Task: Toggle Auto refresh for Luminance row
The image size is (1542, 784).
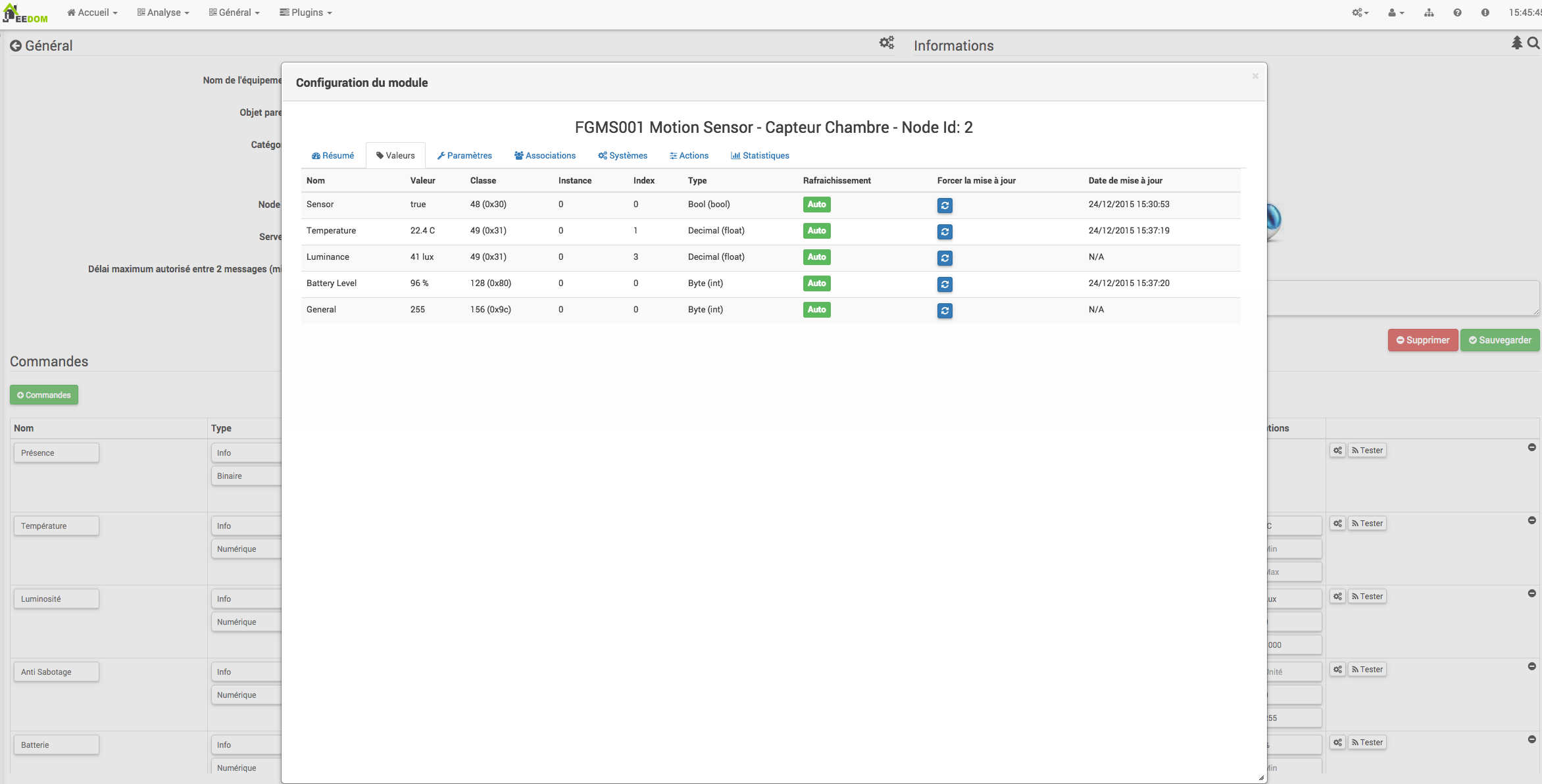Action: 816,257
